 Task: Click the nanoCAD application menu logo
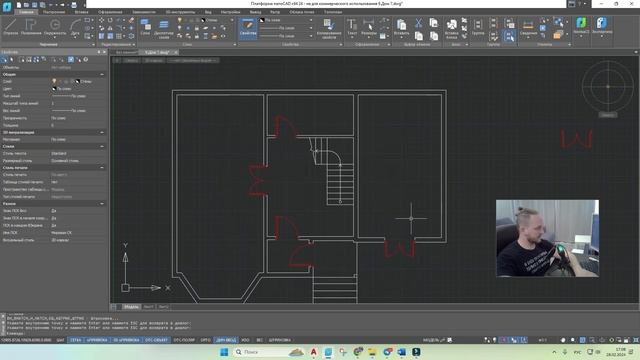pos(7,7)
